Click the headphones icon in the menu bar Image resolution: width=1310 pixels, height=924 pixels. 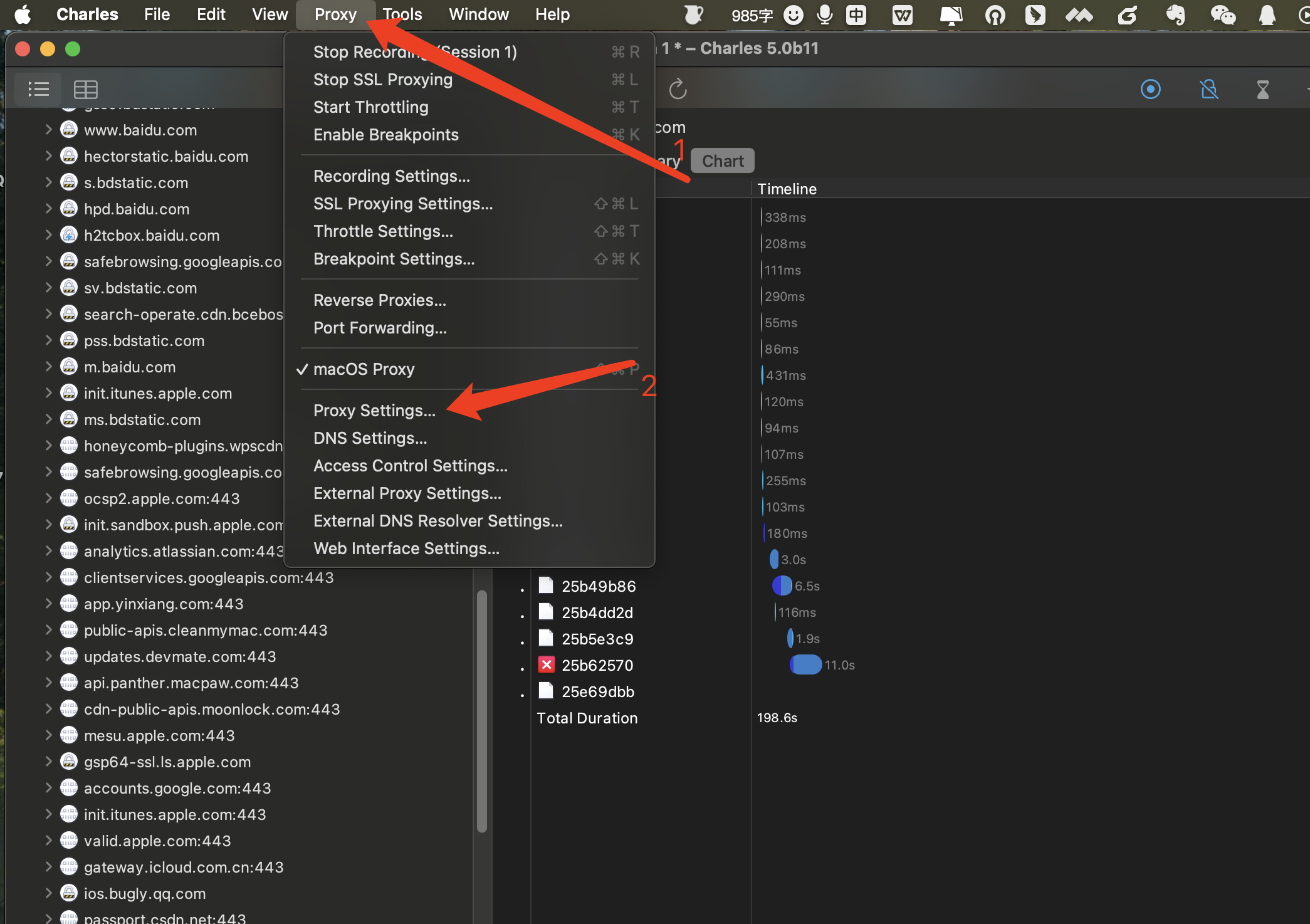[x=995, y=14]
